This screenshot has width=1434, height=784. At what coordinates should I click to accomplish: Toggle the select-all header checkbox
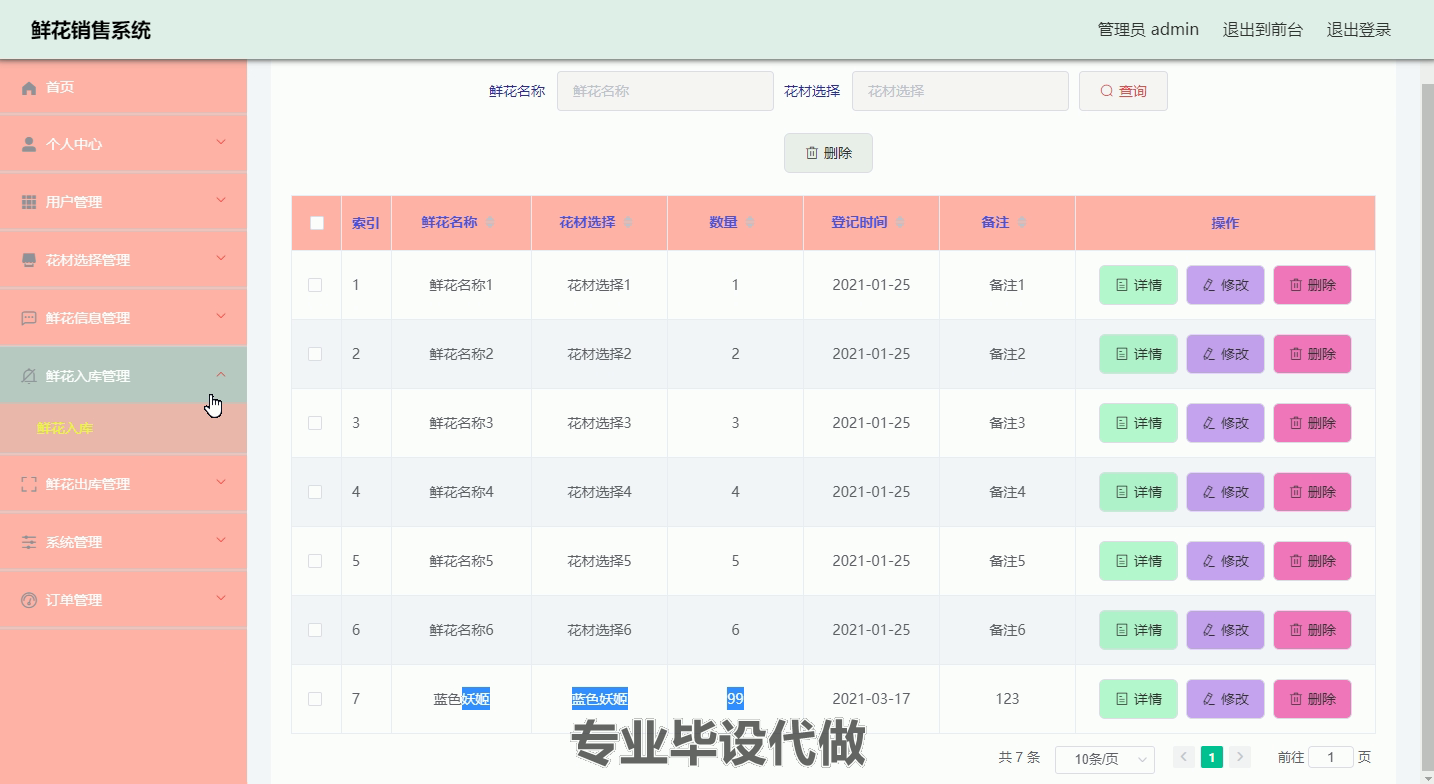317,223
